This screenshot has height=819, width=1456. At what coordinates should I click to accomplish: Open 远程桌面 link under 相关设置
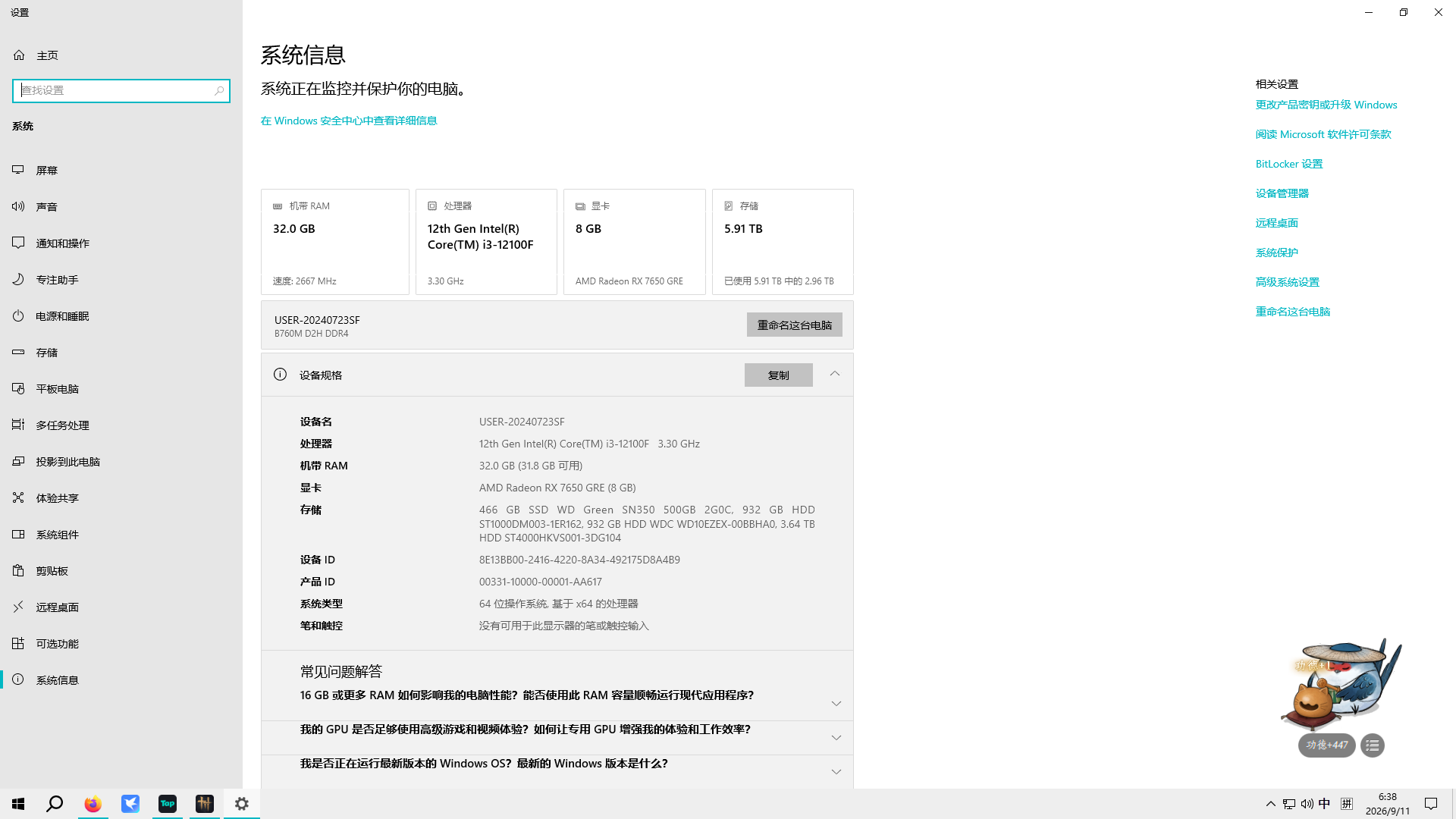(x=1277, y=223)
